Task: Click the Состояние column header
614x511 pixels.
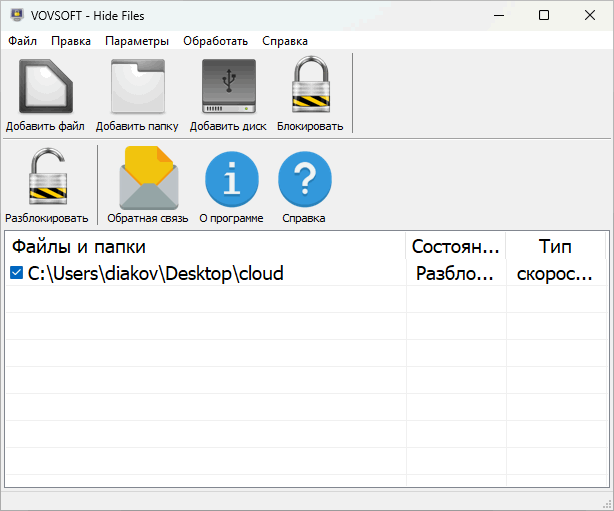Action: click(456, 246)
